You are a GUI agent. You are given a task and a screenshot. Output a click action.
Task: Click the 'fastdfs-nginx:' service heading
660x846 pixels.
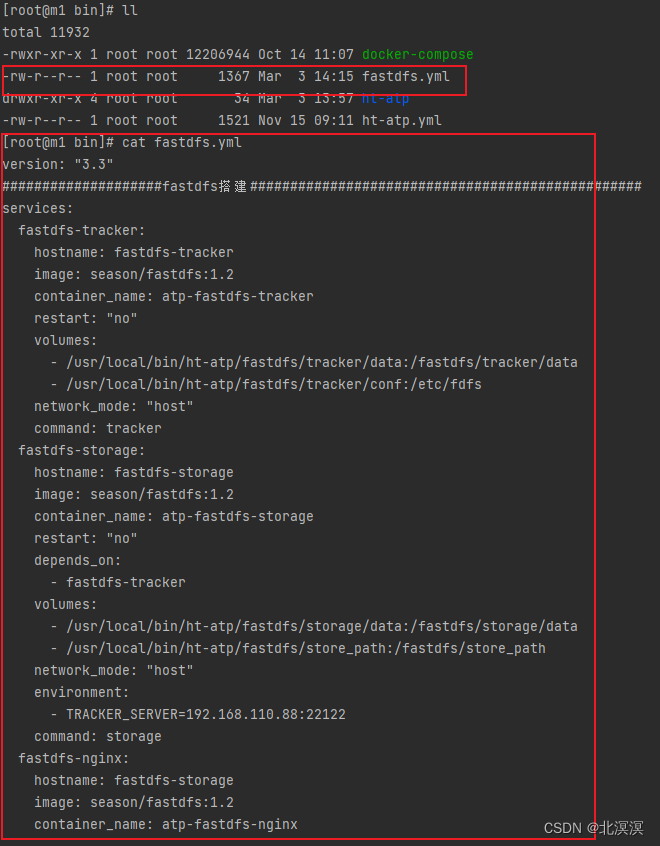pos(74,759)
